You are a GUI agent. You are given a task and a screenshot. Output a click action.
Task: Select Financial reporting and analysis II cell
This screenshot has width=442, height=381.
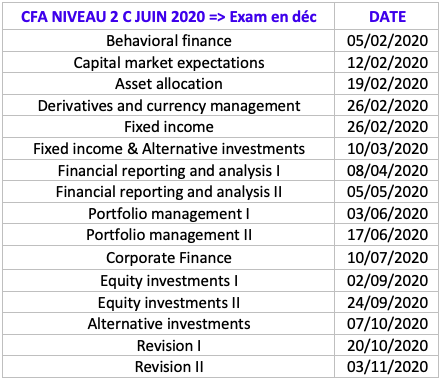coord(168,192)
